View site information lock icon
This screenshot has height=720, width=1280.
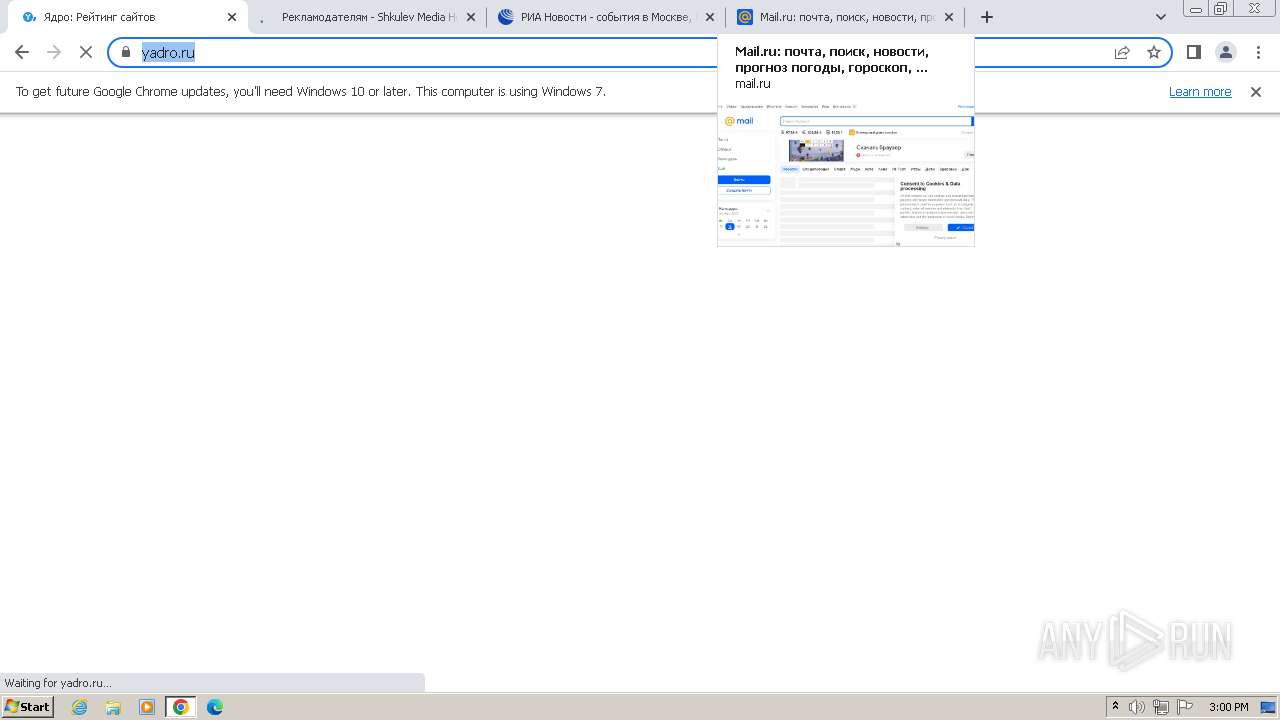coord(126,52)
